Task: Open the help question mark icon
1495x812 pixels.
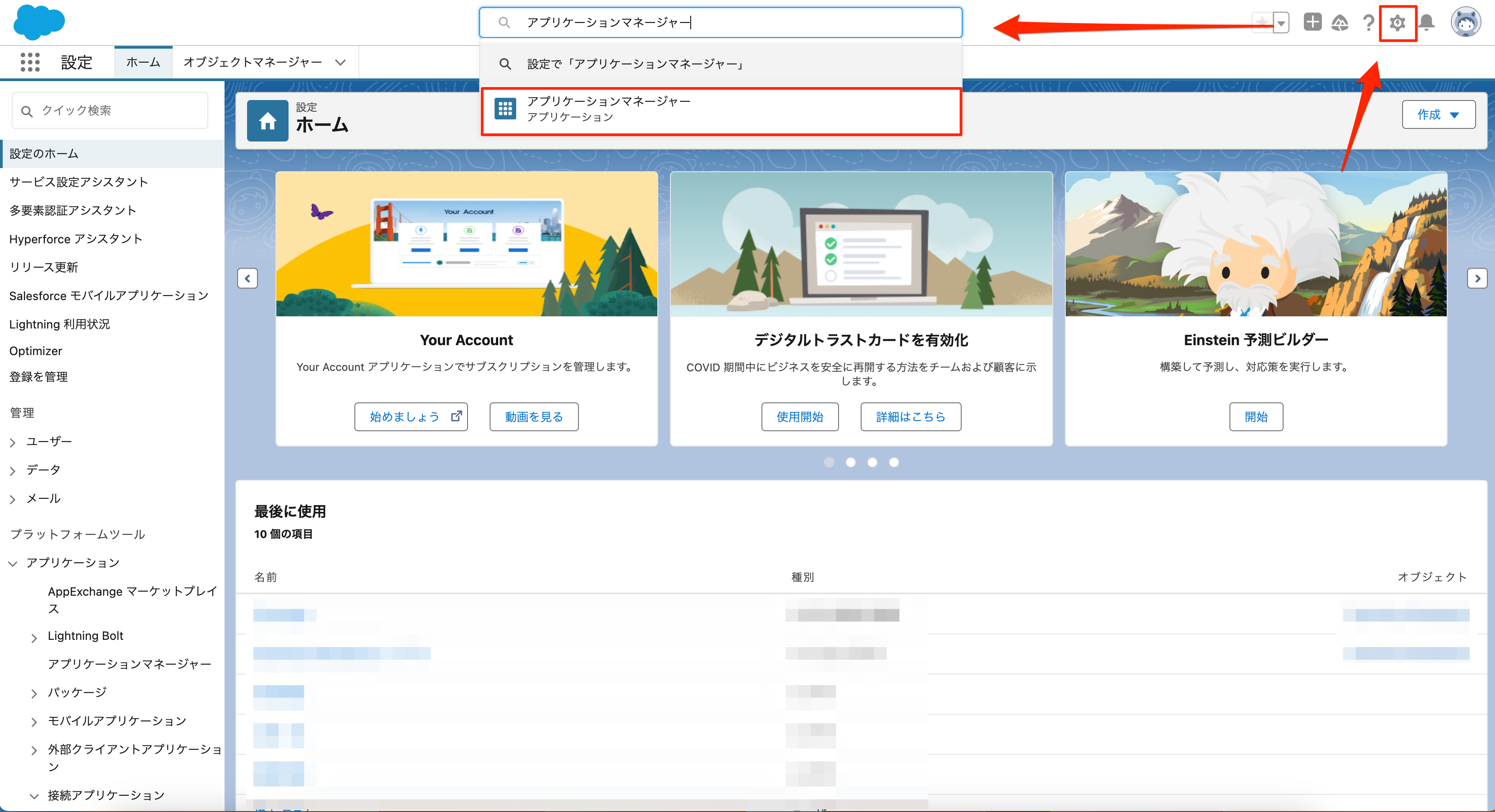Action: (x=1368, y=23)
